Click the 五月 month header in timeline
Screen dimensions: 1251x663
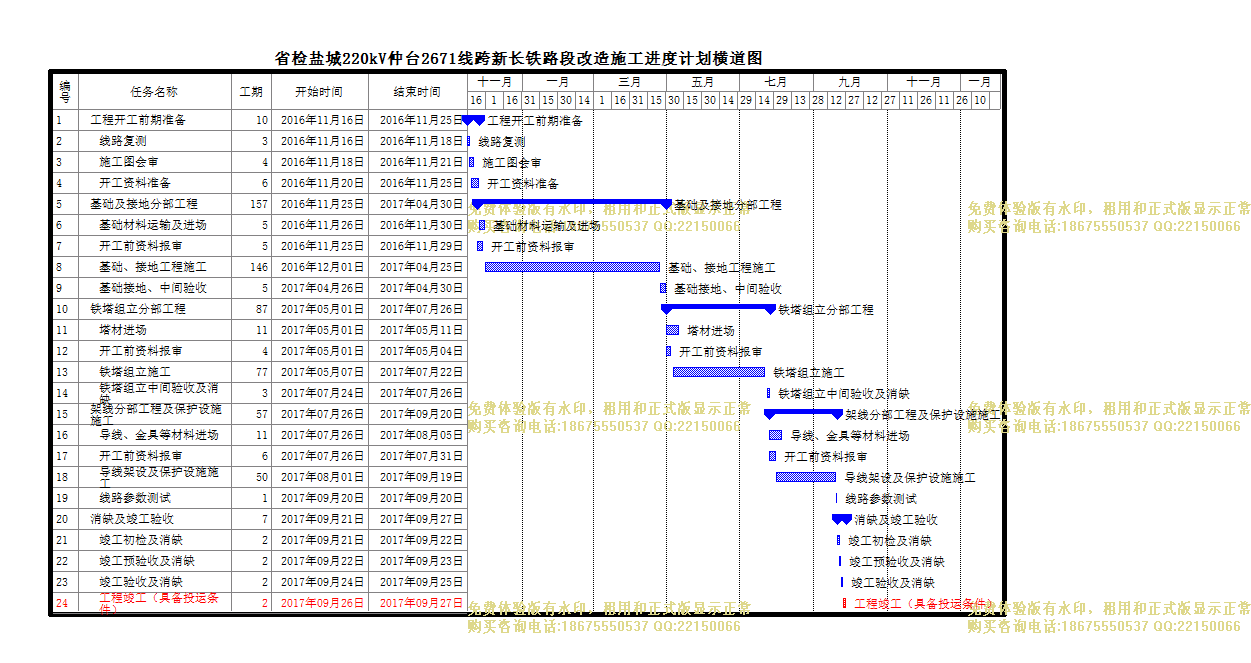[703, 82]
